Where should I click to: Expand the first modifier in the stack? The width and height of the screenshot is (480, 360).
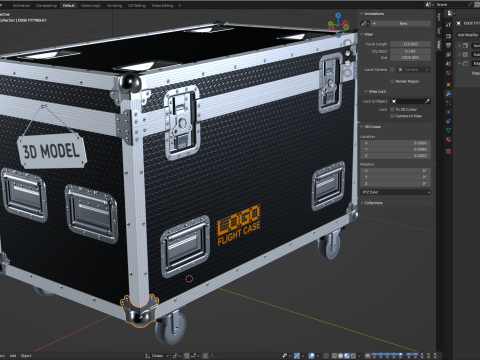pos(460,46)
